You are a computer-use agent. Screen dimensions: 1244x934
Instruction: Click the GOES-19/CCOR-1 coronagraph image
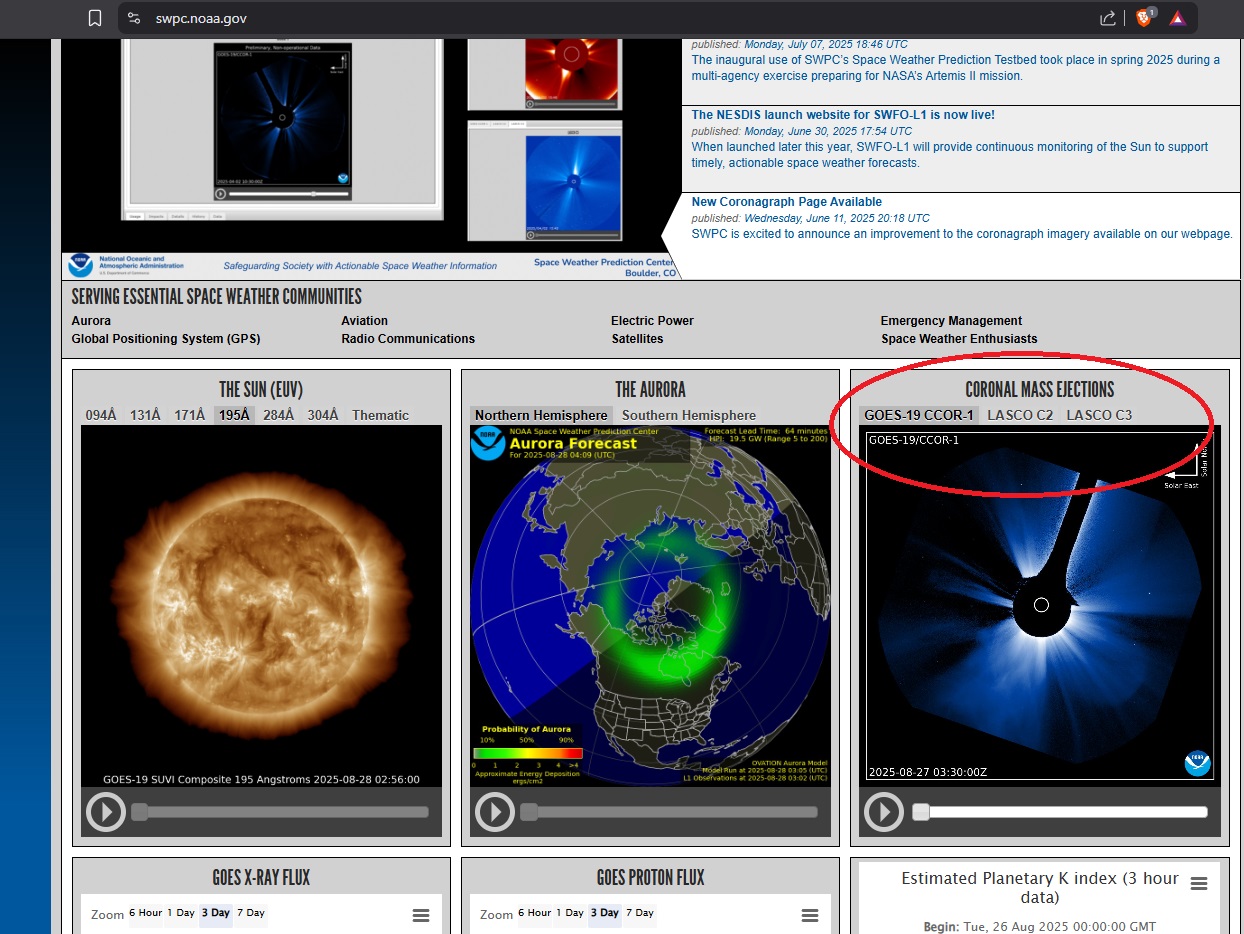tap(1039, 606)
